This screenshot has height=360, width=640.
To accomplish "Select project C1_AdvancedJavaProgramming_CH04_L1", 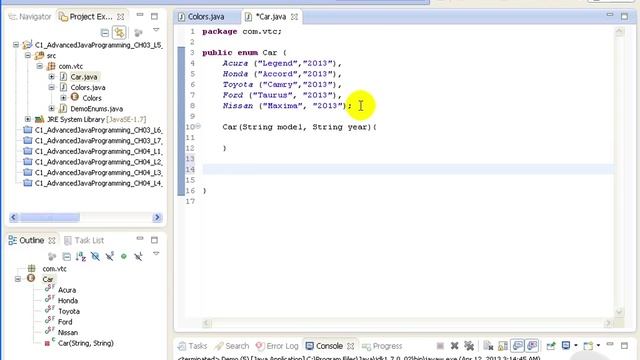I will click(98, 151).
